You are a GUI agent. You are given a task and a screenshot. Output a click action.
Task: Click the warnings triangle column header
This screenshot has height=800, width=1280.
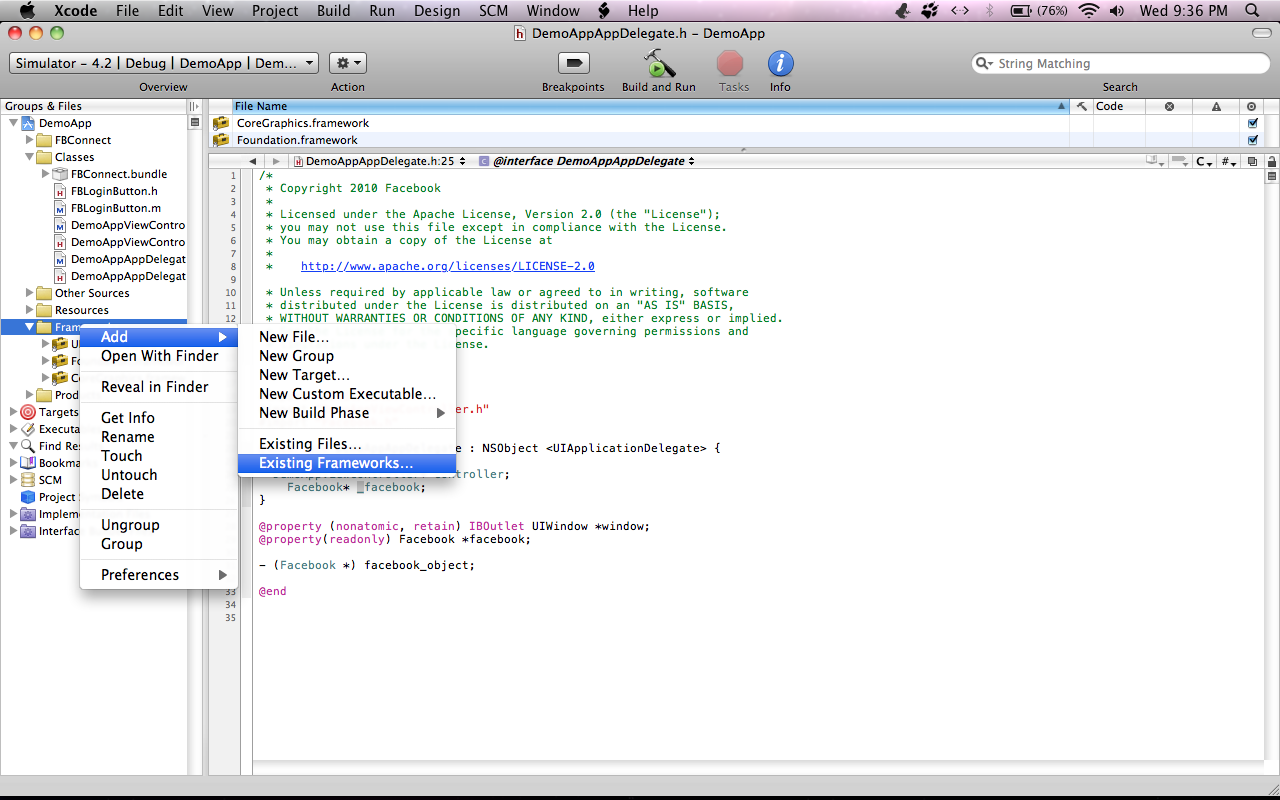pyautogui.click(x=1216, y=106)
